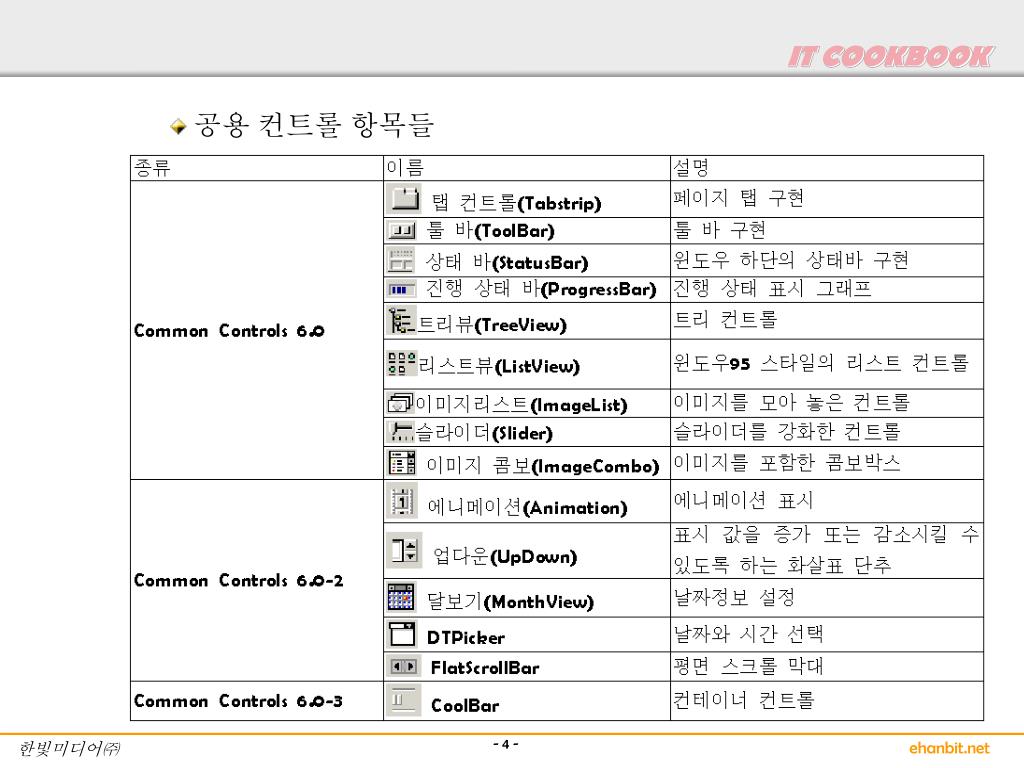Click the CoolBar name text

click(x=465, y=705)
